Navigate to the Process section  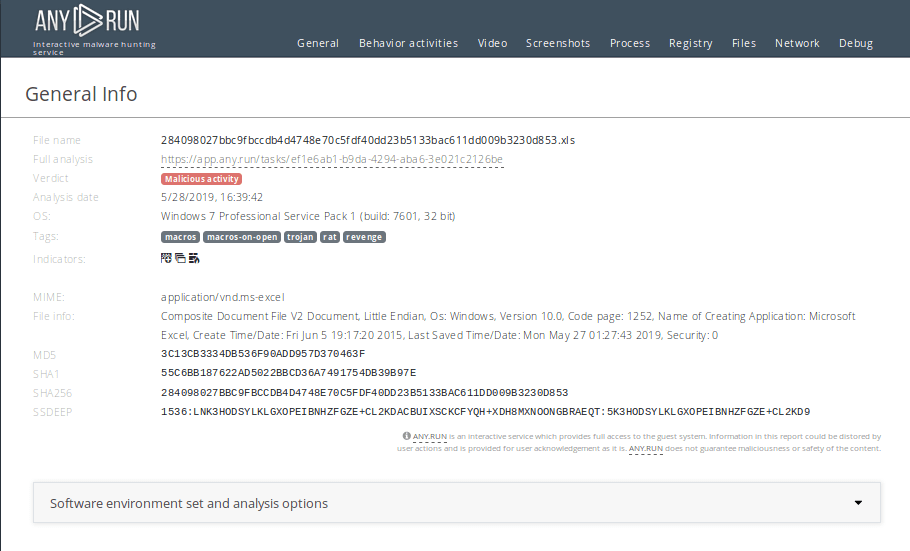pyautogui.click(x=630, y=43)
